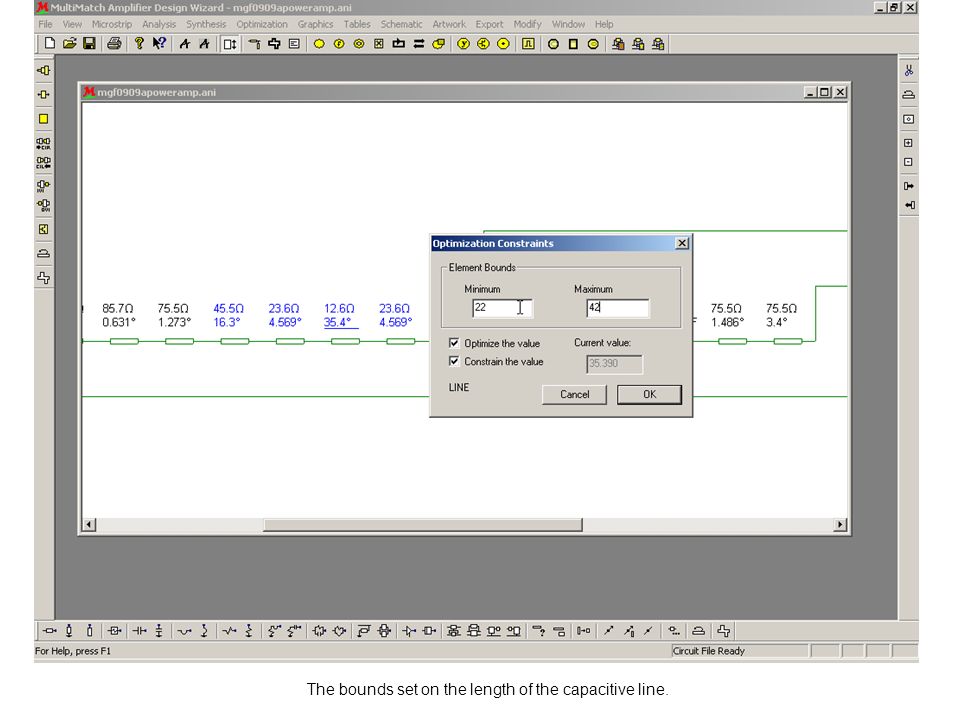960x720 pixels.
Task: Click the plus-shaped cross icon in left sidebar
Action: click(x=43, y=278)
